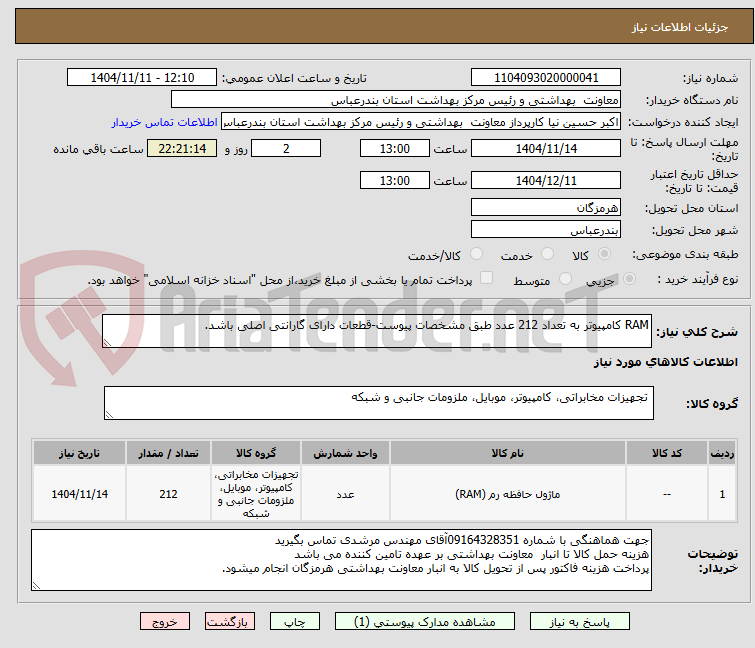Click the page header جزئیات اطلاعات نیاز
The width and height of the screenshot is (755, 648).
click(x=679, y=27)
